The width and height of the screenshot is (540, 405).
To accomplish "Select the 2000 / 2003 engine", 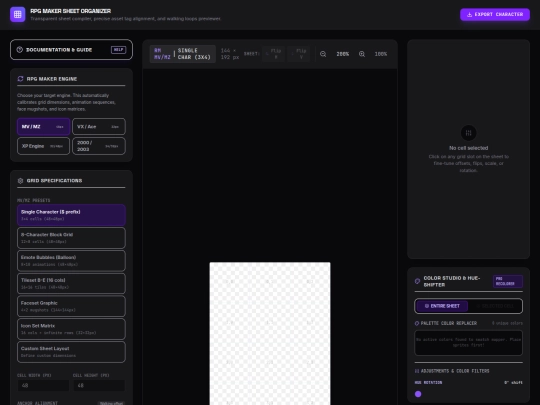I will pos(99,146).
